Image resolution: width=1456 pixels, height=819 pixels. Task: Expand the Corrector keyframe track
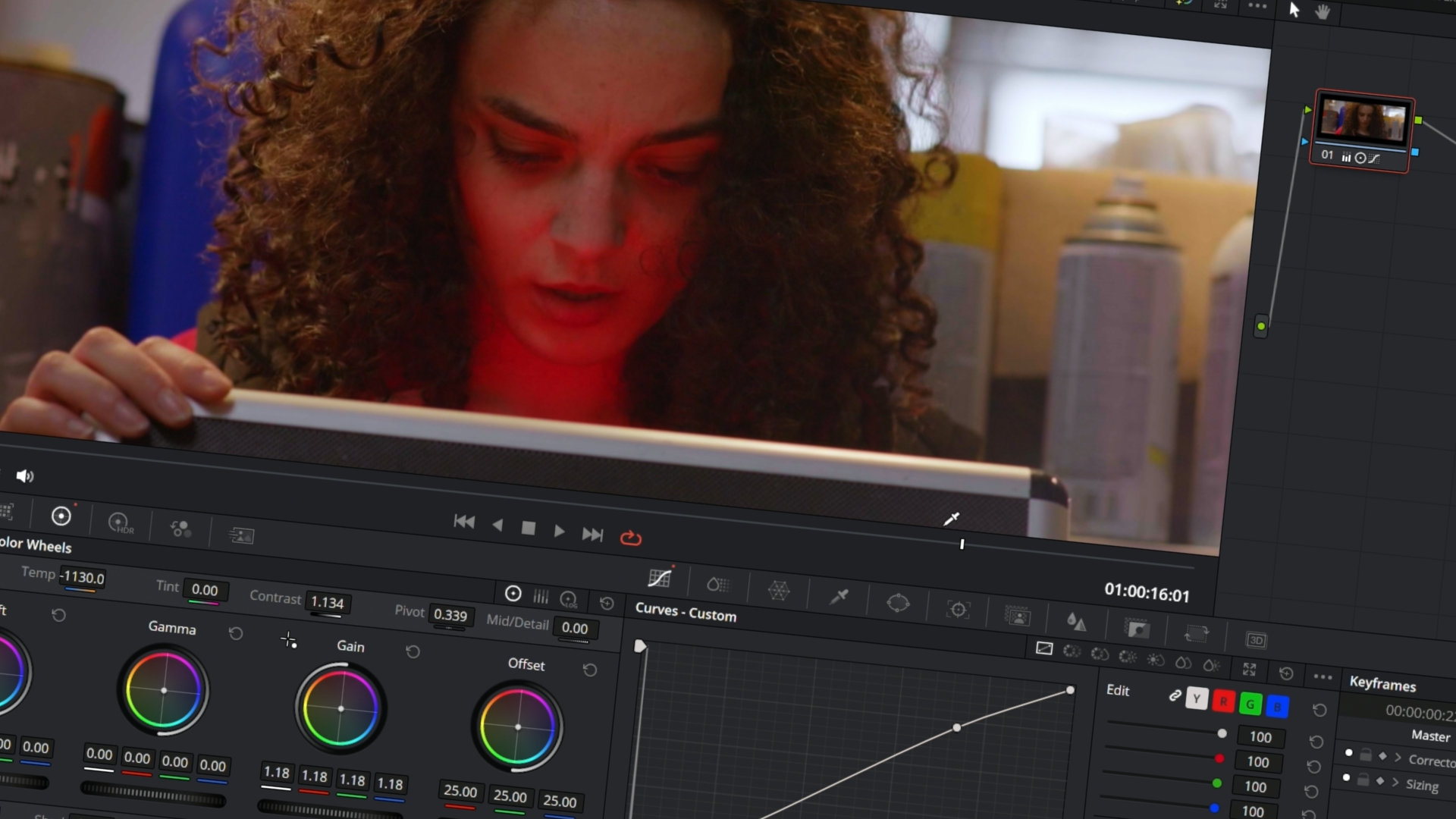pyautogui.click(x=1398, y=758)
